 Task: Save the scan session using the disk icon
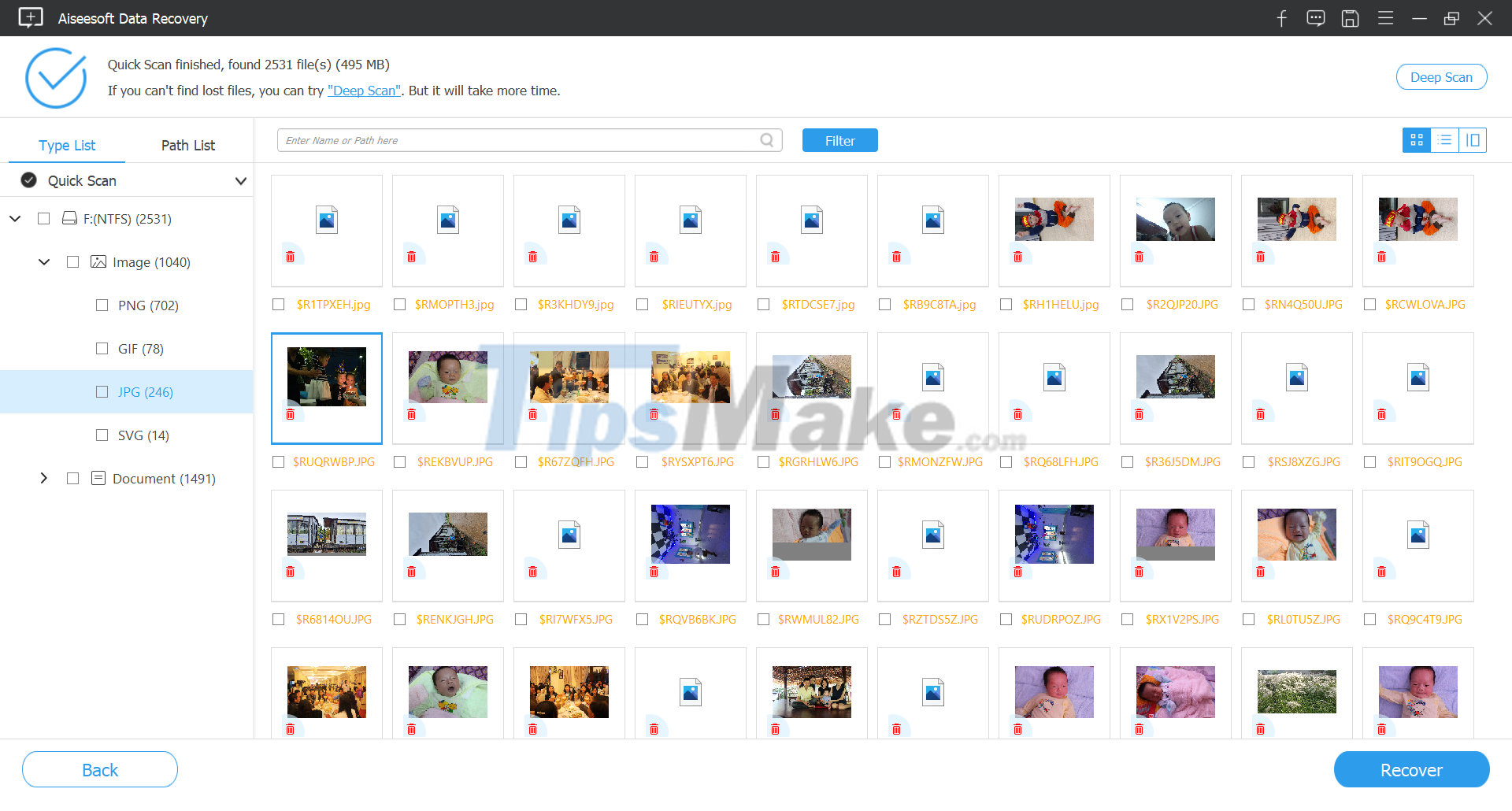click(x=1350, y=17)
